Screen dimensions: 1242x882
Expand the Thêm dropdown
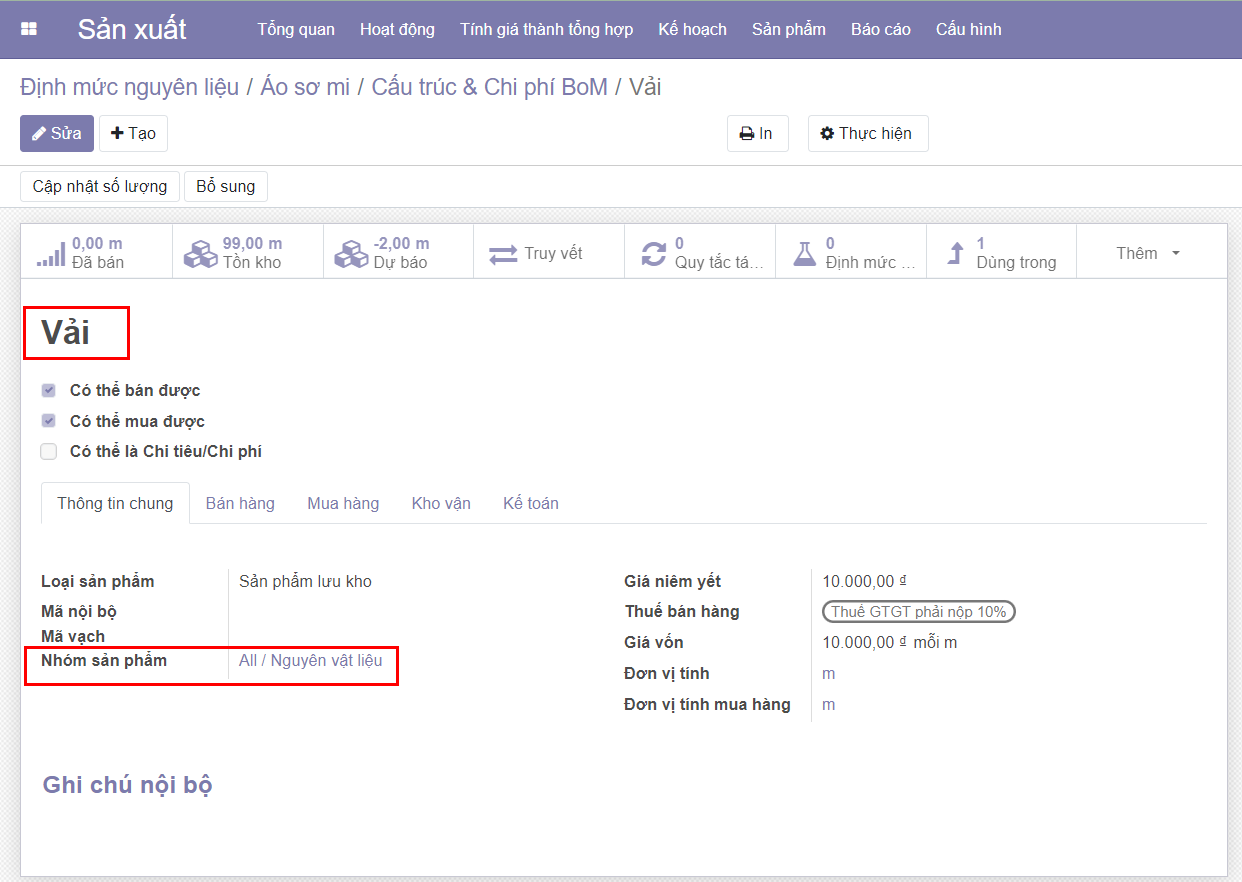1148,253
